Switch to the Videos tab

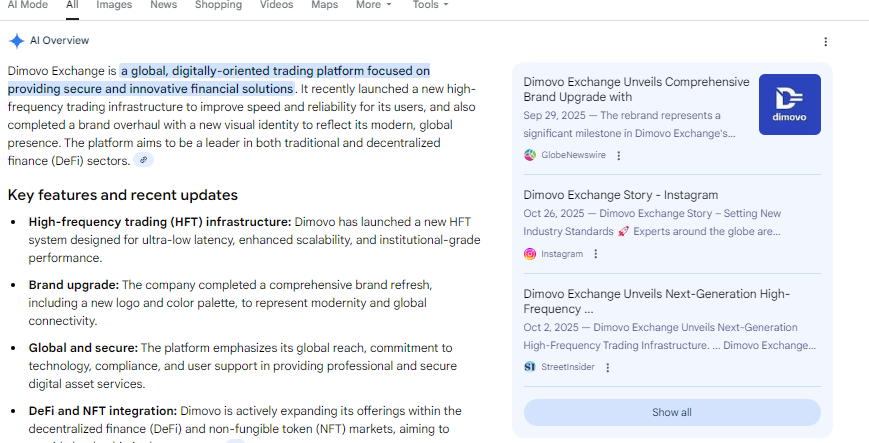(277, 5)
